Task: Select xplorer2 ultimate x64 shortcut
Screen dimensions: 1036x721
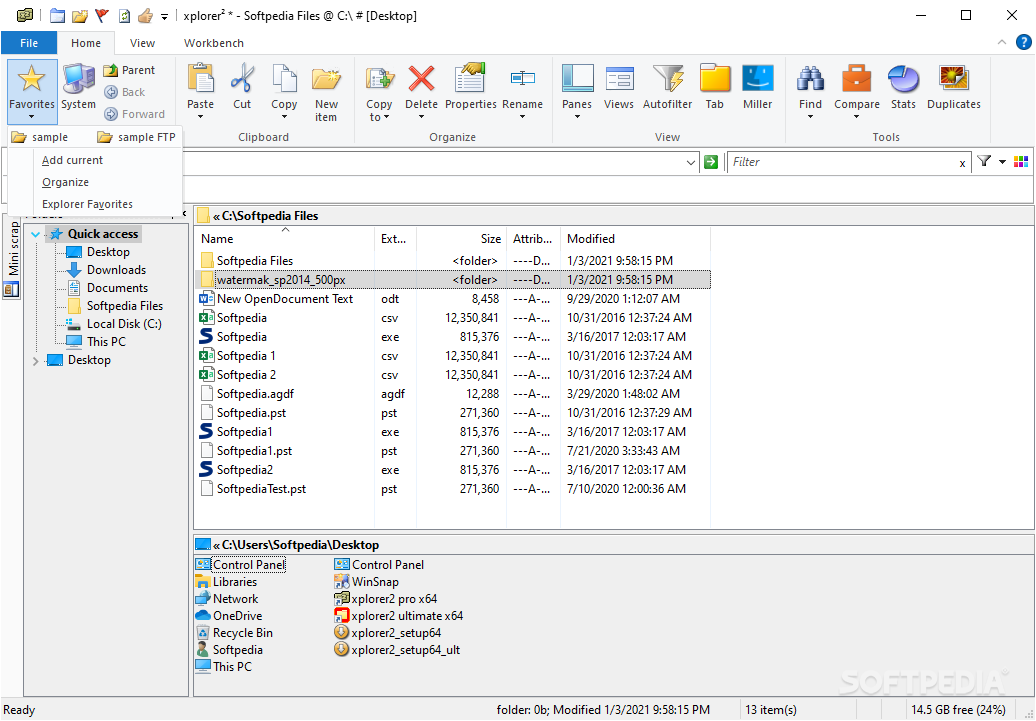Action: pos(398,616)
